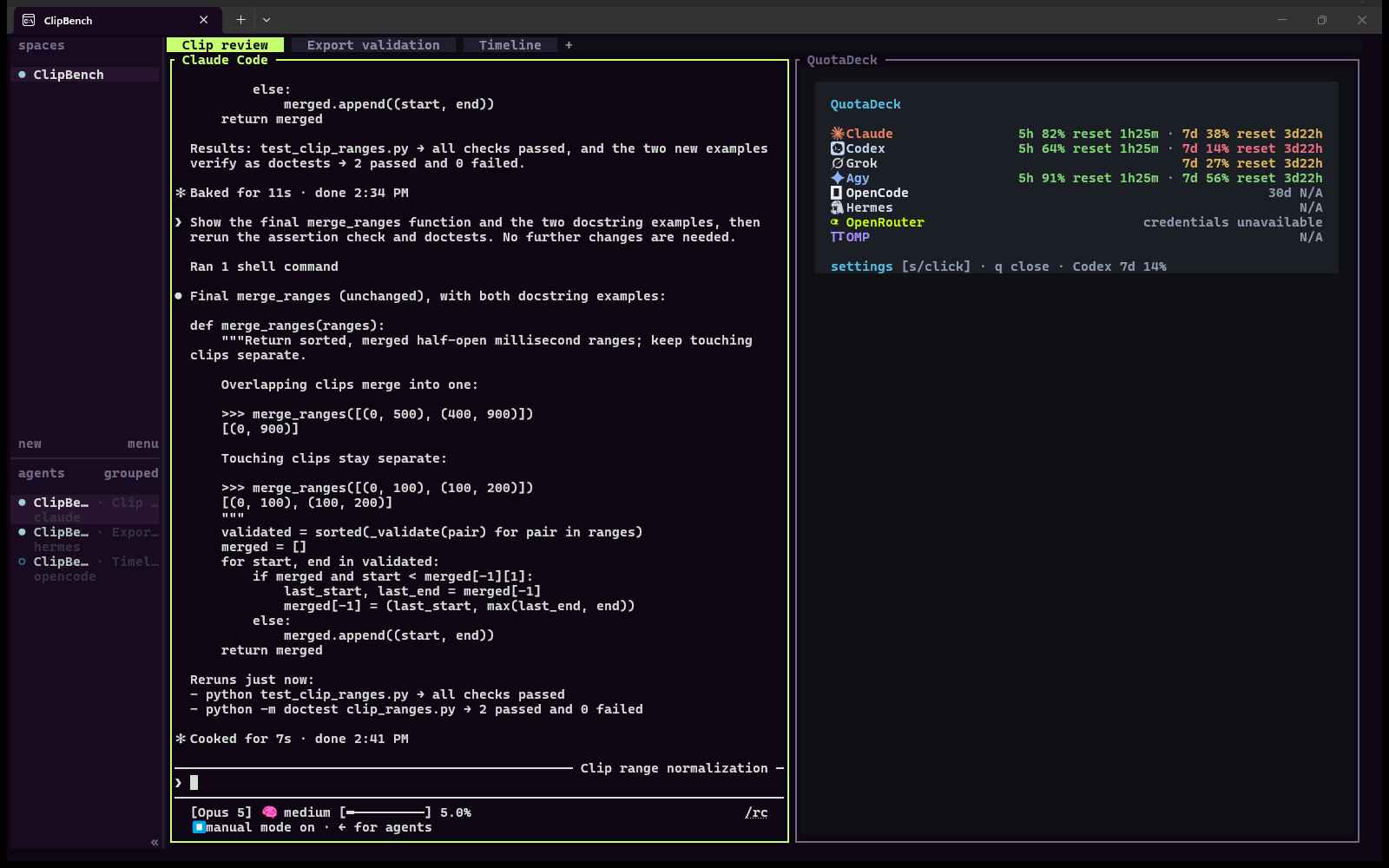Focus the Claude Code prompt input
The height and width of the screenshot is (868, 1389).
pyautogui.click(x=479, y=783)
